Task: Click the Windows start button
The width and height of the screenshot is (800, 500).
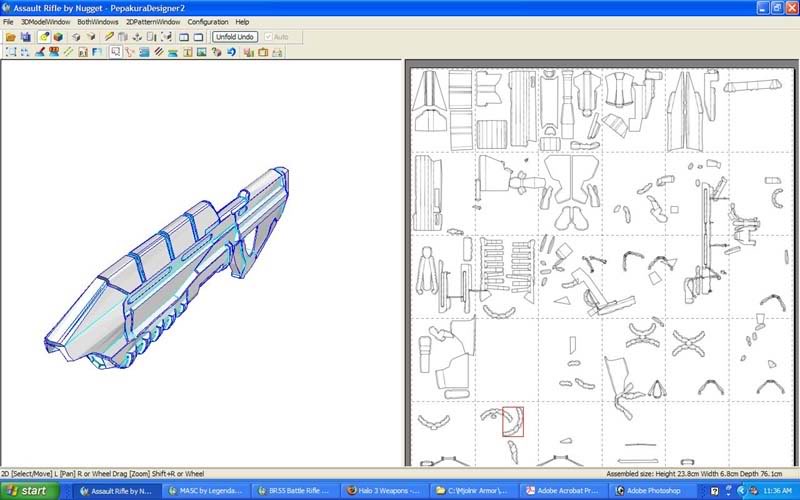Action: (30, 491)
